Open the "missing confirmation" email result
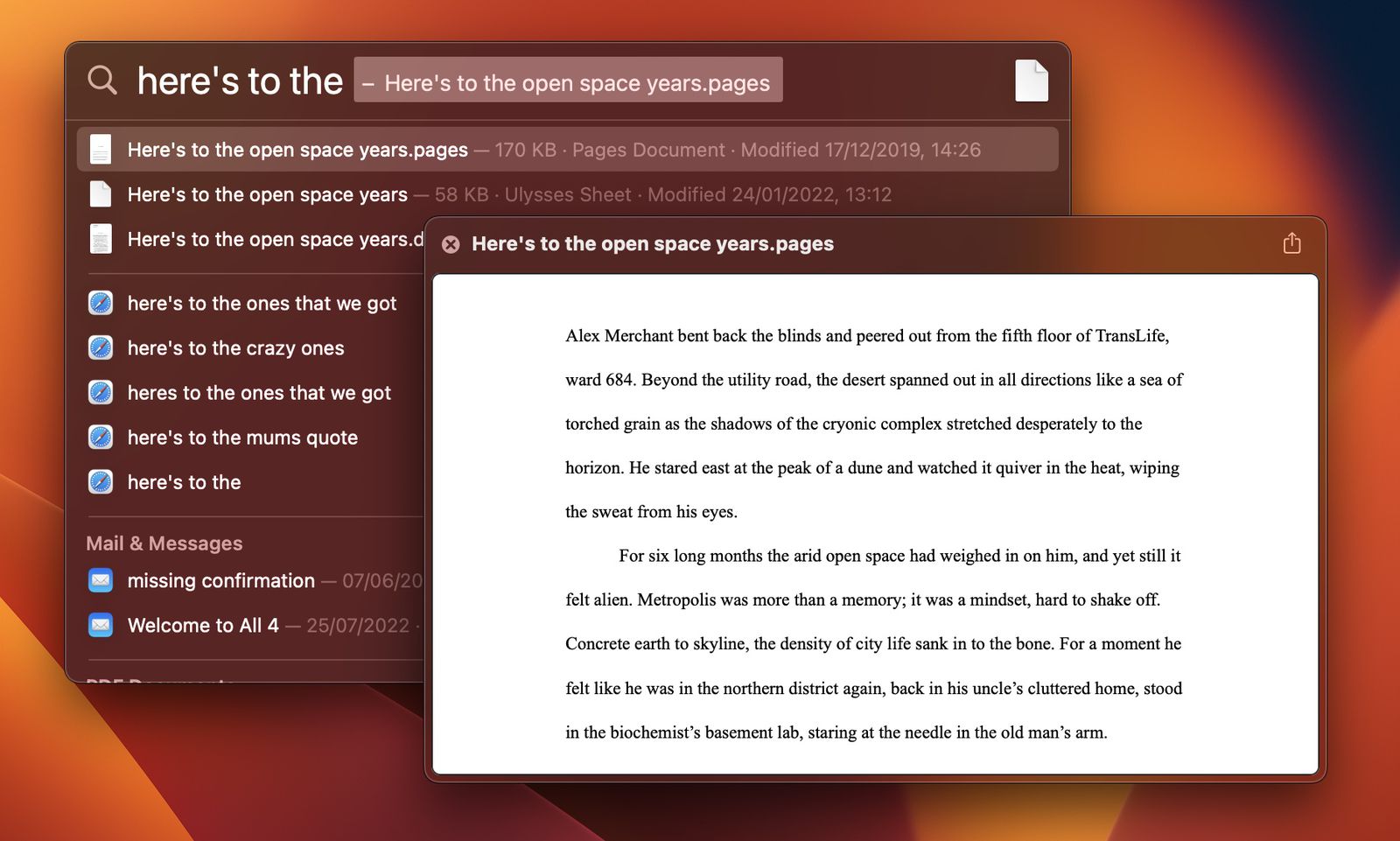 220,580
